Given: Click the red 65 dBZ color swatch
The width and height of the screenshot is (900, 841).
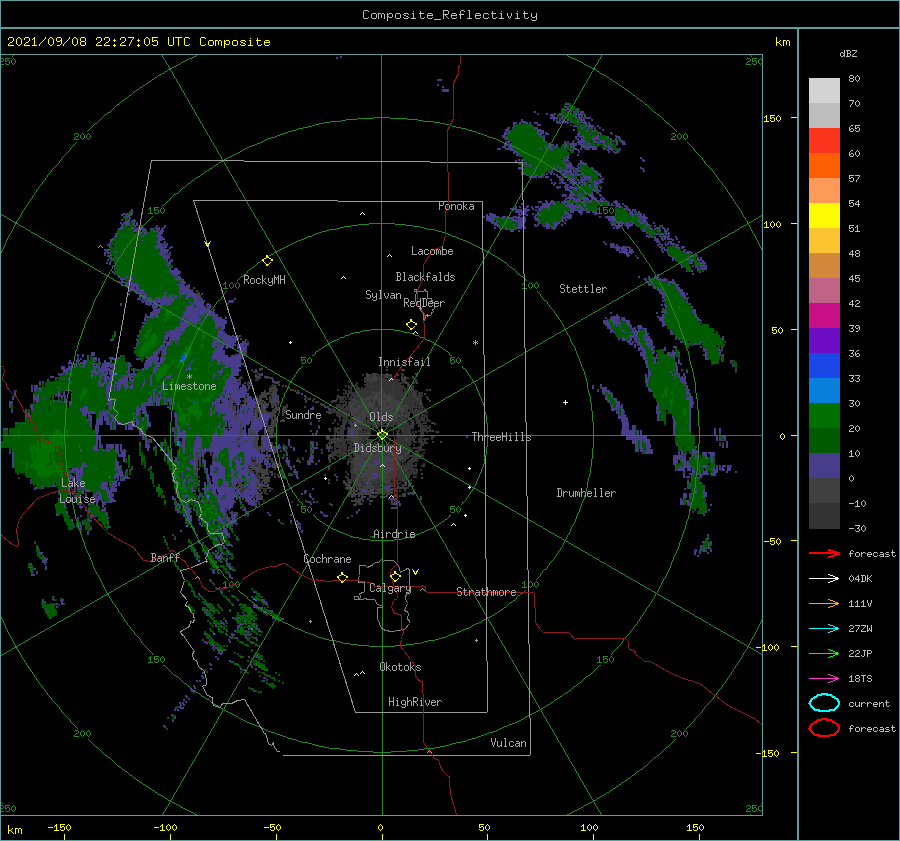Looking at the screenshot, I should (x=824, y=140).
